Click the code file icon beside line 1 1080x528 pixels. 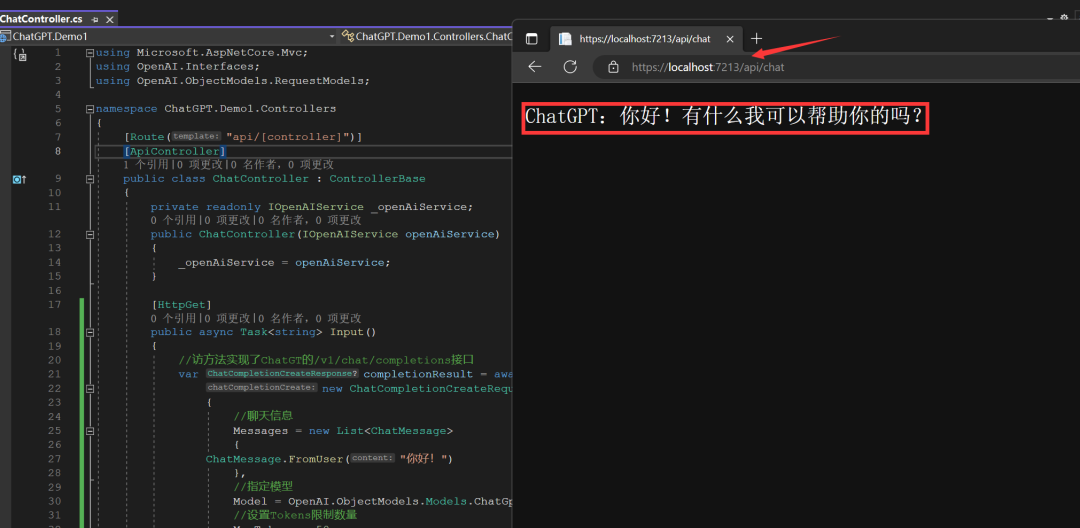(x=20, y=54)
